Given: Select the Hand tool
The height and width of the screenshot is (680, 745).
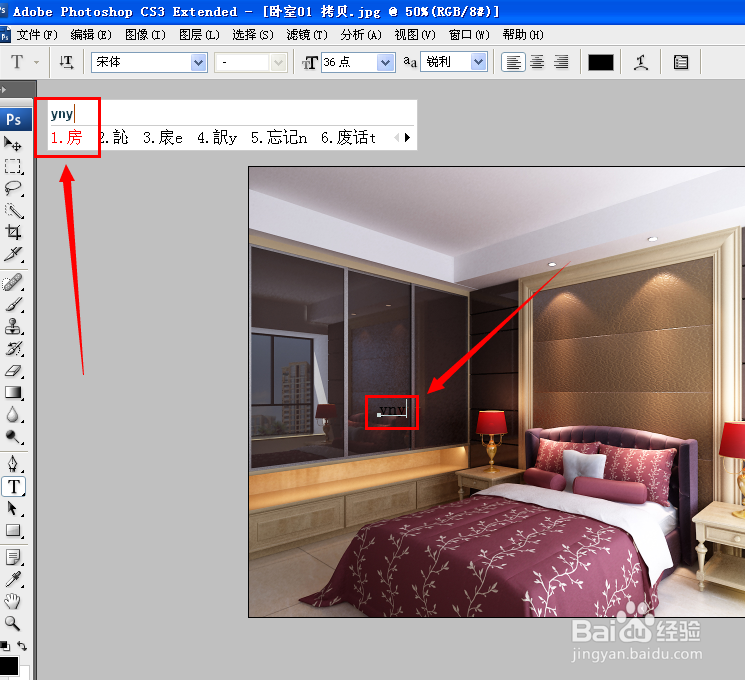Looking at the screenshot, I should click(13, 602).
